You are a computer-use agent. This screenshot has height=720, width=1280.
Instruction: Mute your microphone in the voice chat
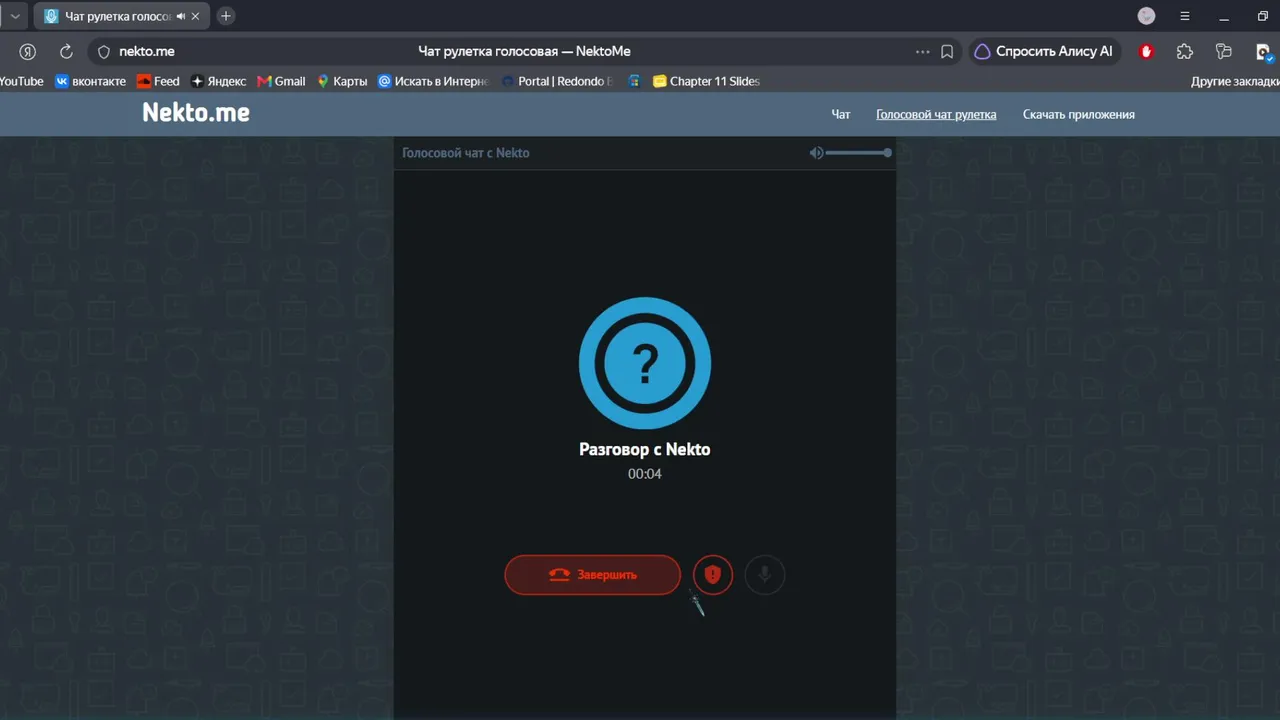tap(765, 575)
